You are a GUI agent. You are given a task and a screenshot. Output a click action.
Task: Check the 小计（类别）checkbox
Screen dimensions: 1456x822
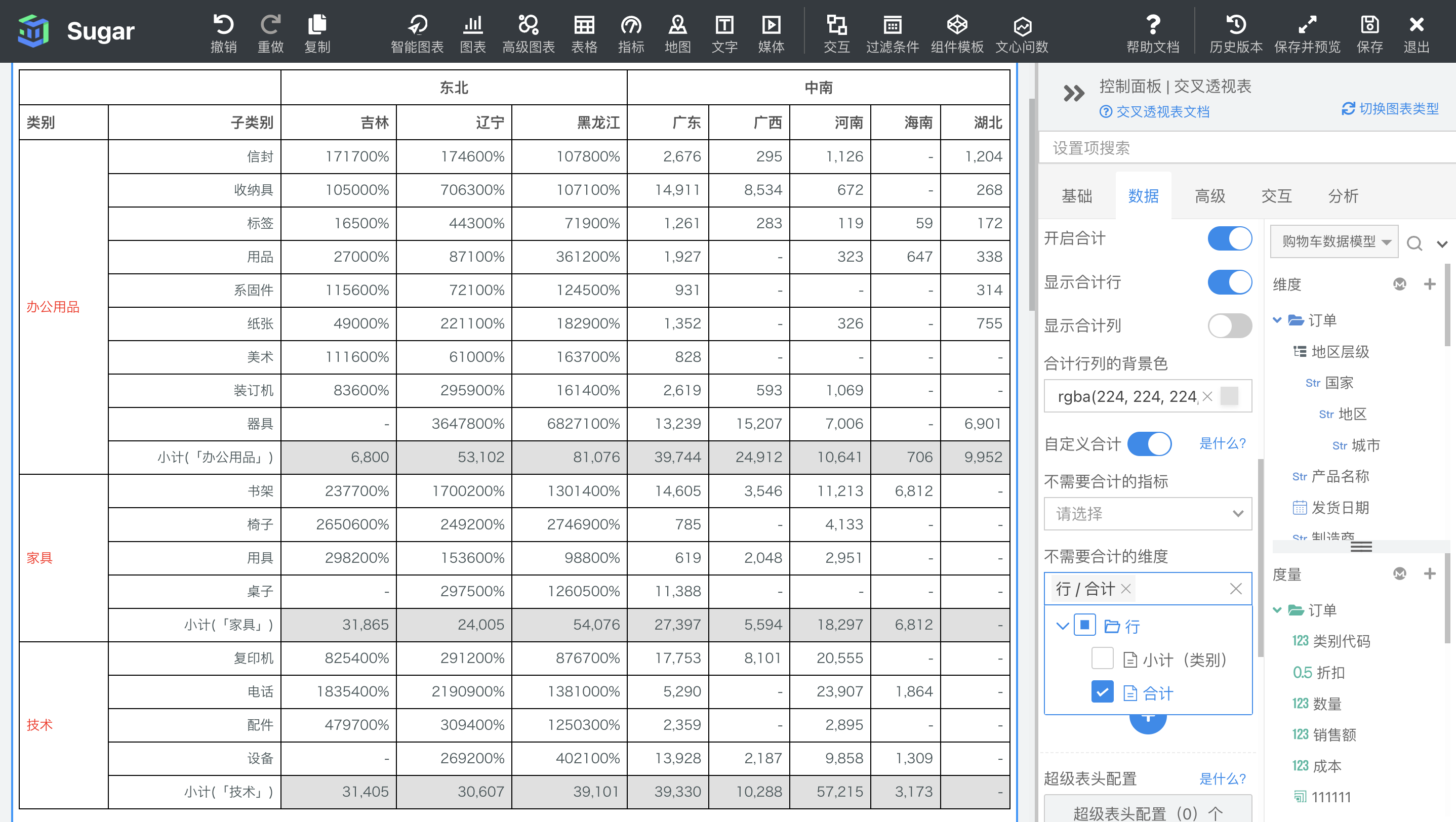point(1102,658)
